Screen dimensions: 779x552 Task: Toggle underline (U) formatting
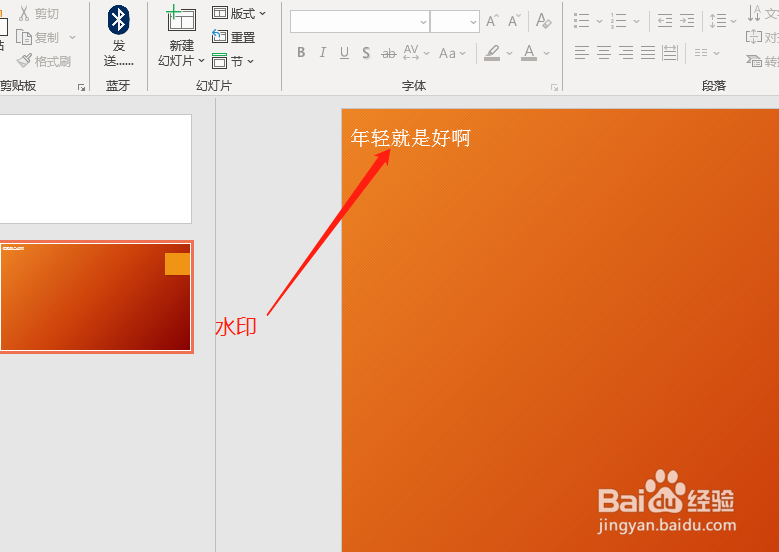(x=344, y=53)
